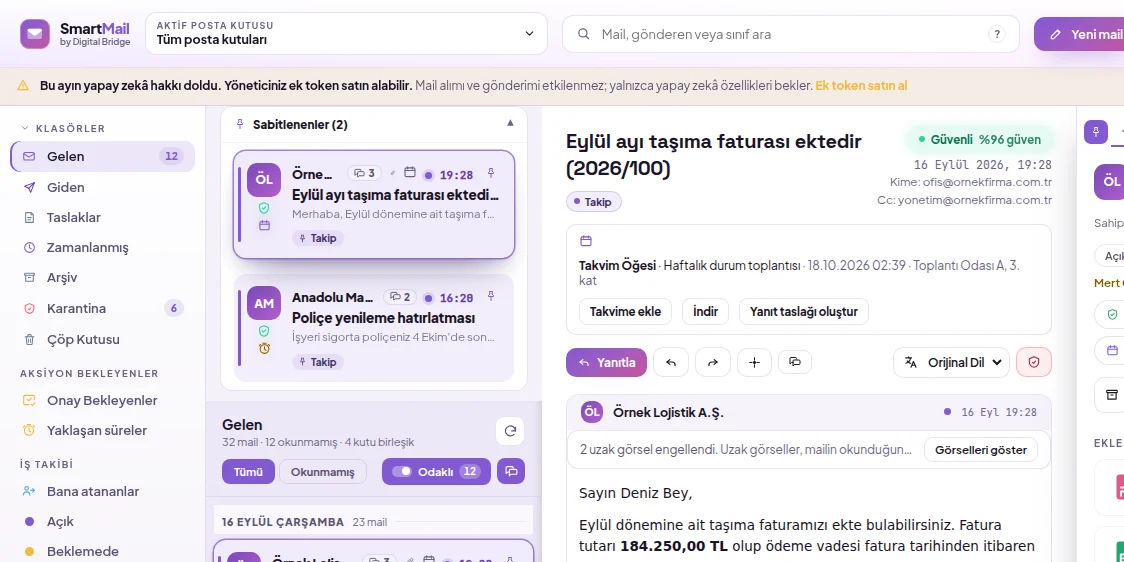Click the search help question mark

(x=996, y=34)
